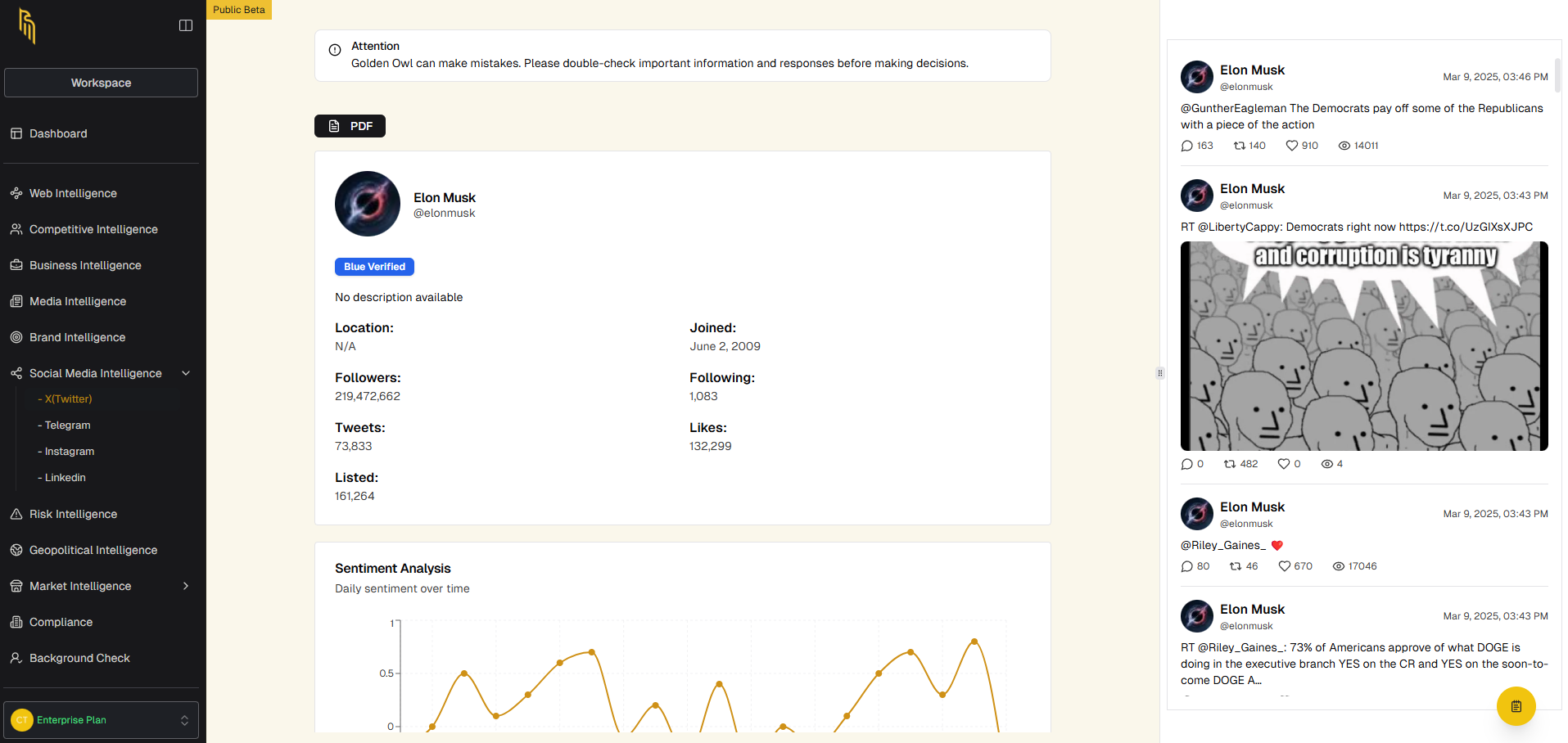Click Elon Musk profile avatar in main card
The image size is (1568, 743).
pos(368,204)
